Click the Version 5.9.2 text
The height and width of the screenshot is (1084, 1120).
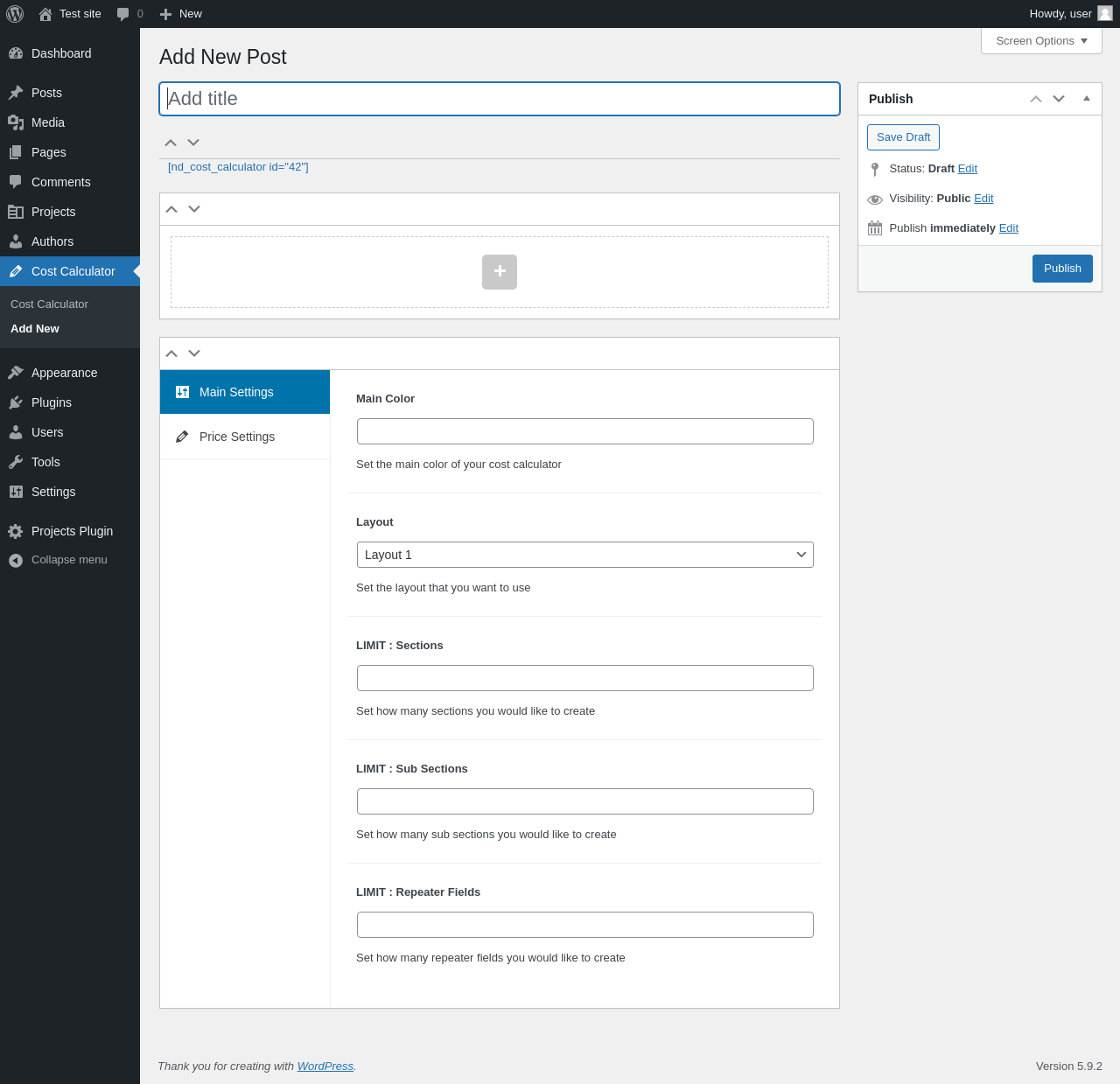click(x=1068, y=1066)
